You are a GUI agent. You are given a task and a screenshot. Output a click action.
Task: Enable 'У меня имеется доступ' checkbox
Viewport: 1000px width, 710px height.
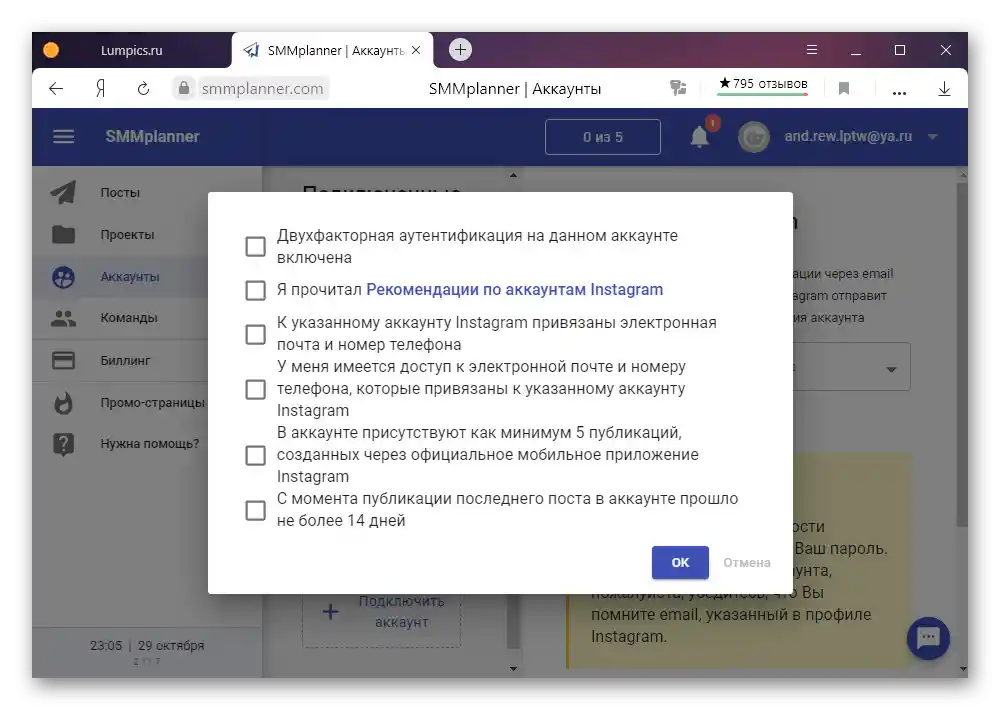255,389
